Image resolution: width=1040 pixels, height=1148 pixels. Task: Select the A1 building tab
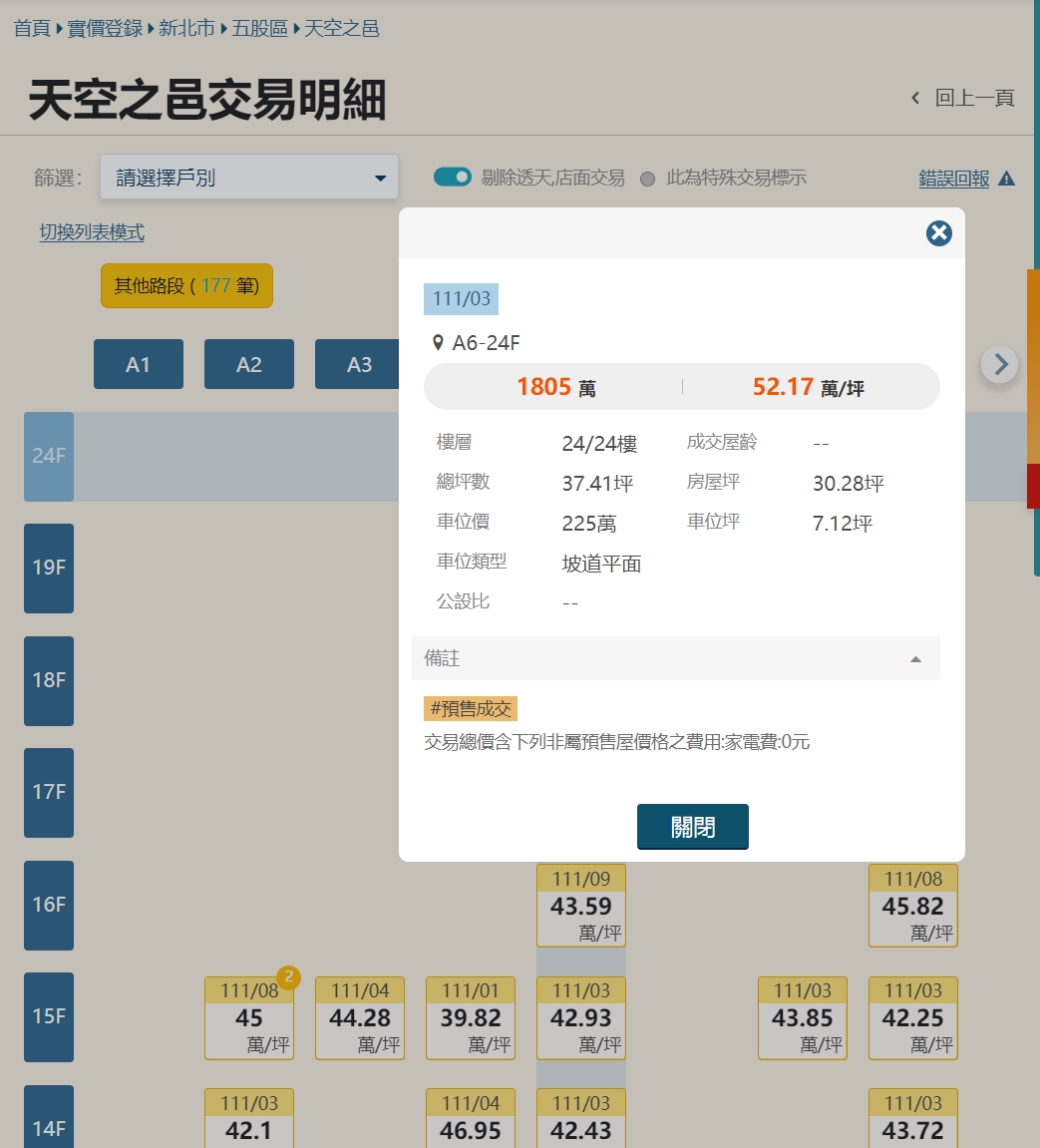tap(139, 364)
